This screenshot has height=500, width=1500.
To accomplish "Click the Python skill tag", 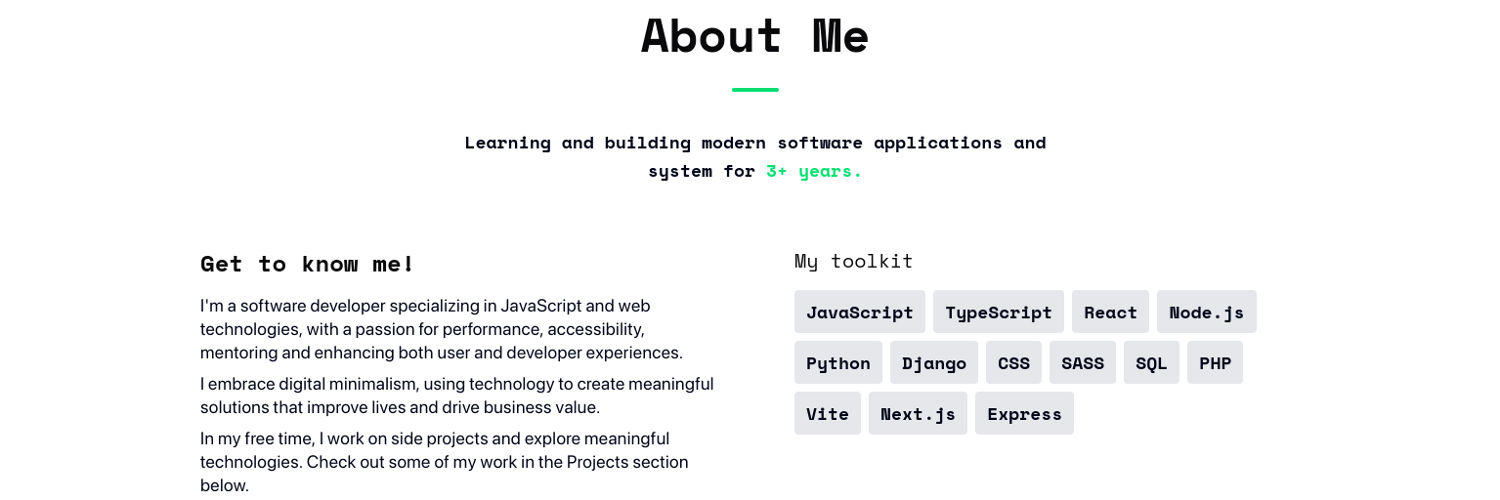I will click(838, 363).
